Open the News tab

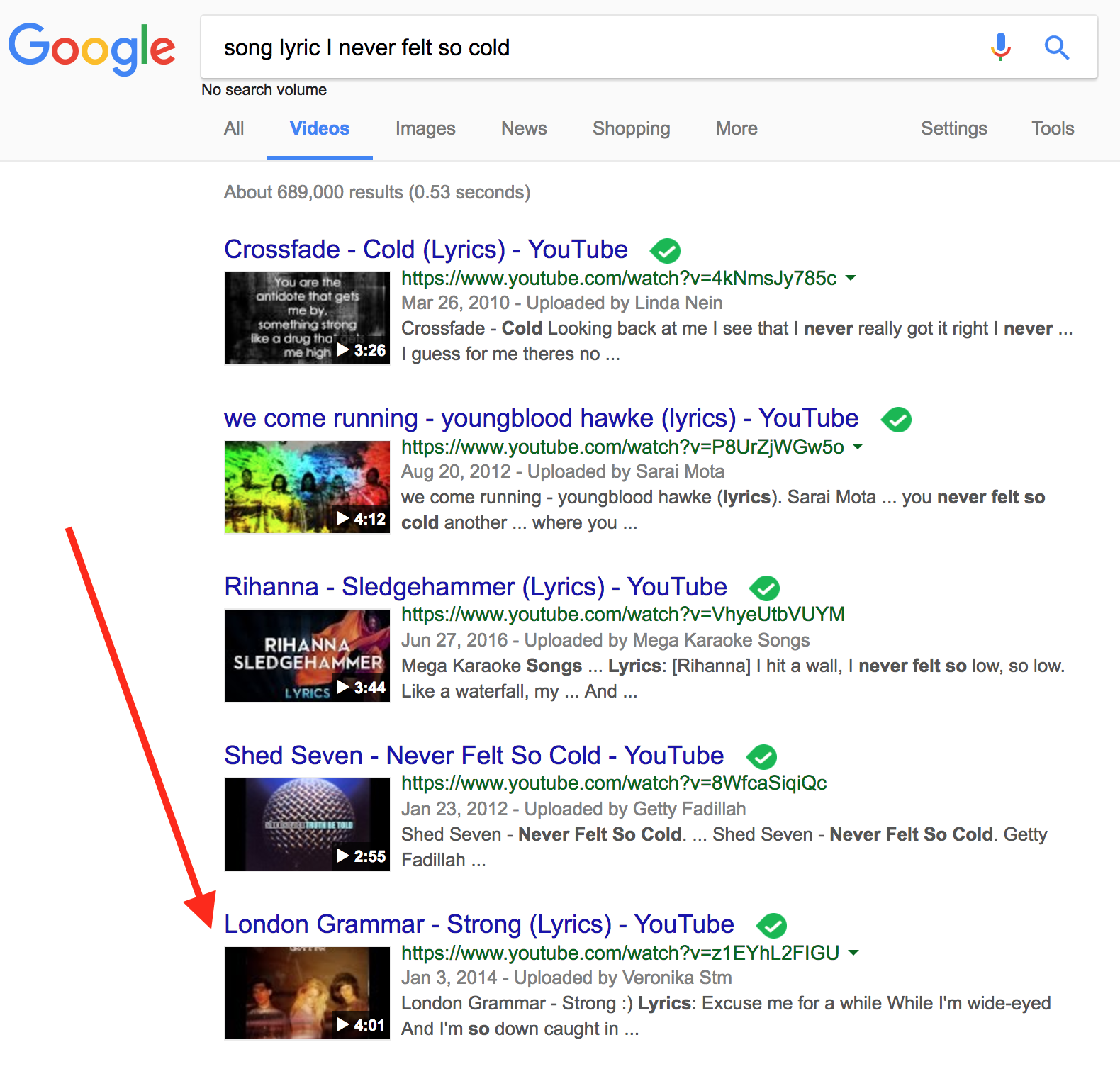pyautogui.click(x=524, y=128)
